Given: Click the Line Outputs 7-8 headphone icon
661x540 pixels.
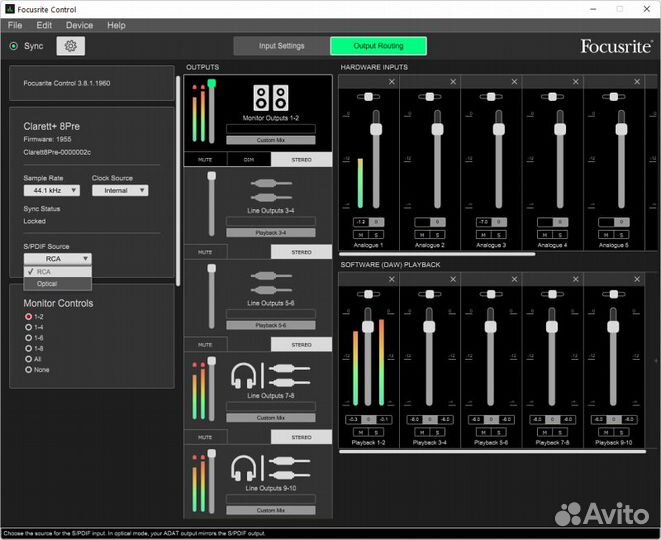Looking at the screenshot, I should pyautogui.click(x=244, y=376).
